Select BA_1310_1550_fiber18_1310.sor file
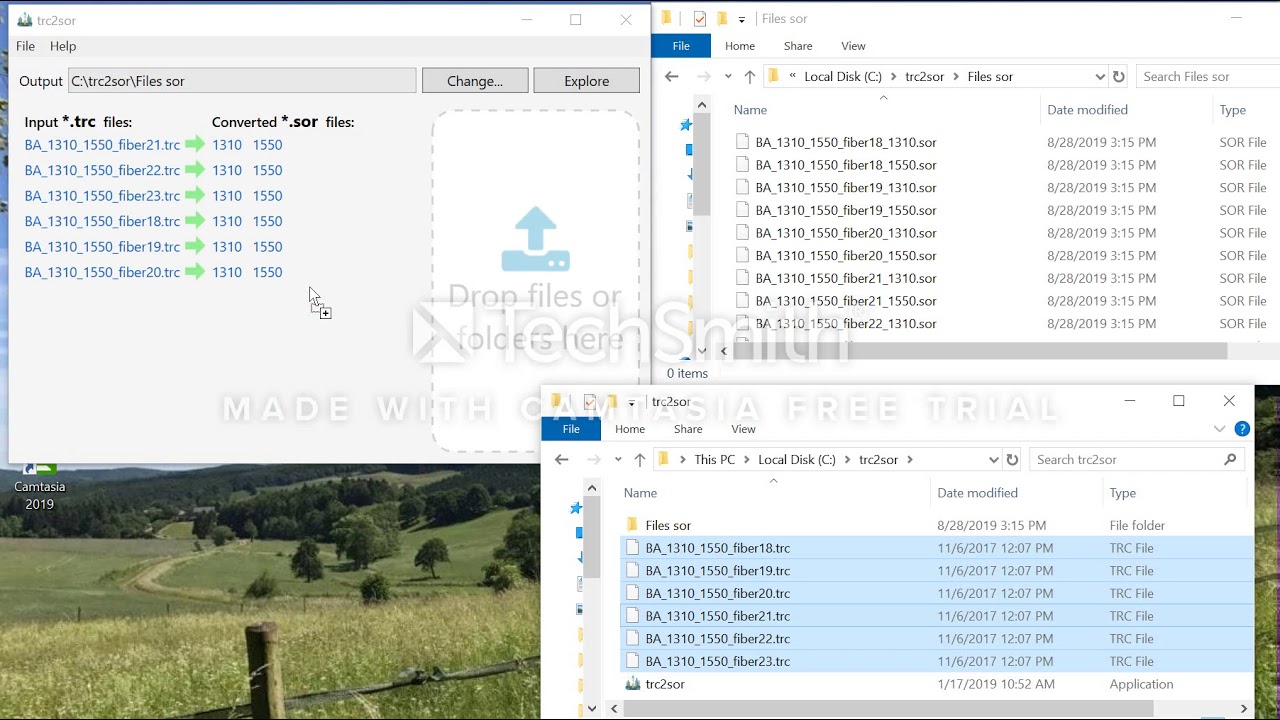 click(x=846, y=142)
